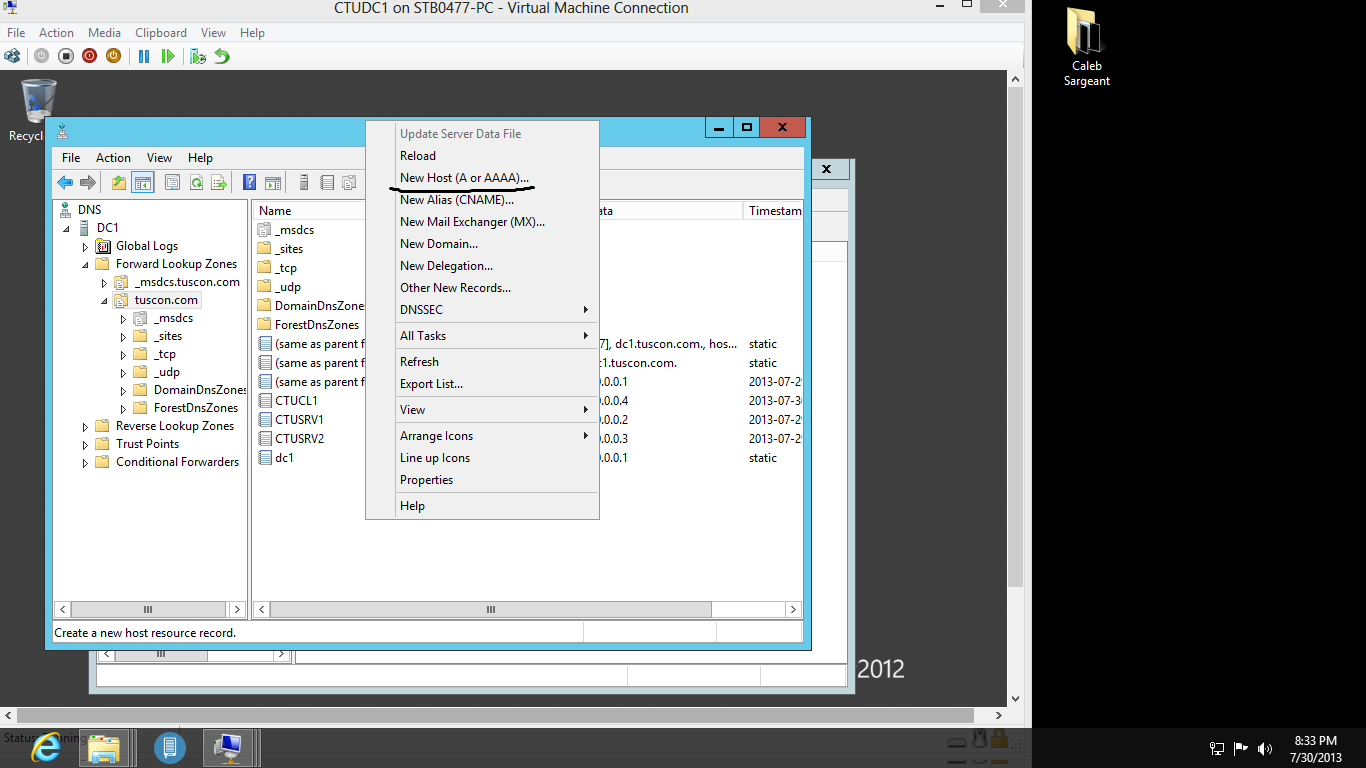The height and width of the screenshot is (768, 1366).
Task: Open the VM Connection Clipboard menu
Action: [161, 33]
